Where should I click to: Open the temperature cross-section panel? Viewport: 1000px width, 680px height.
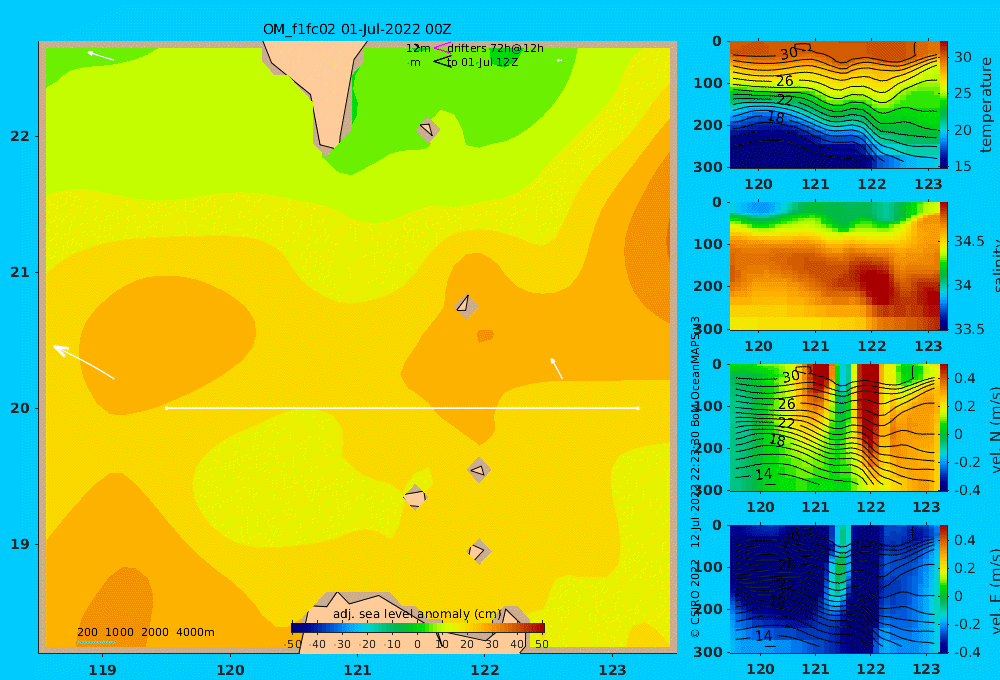(834, 105)
